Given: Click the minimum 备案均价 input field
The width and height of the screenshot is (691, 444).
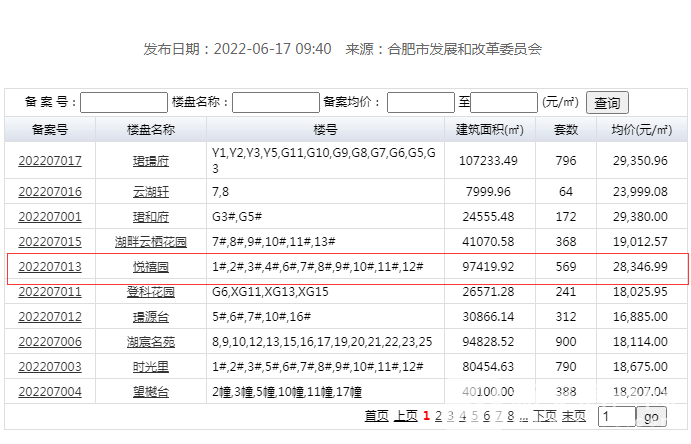Looking at the screenshot, I should click(420, 103).
